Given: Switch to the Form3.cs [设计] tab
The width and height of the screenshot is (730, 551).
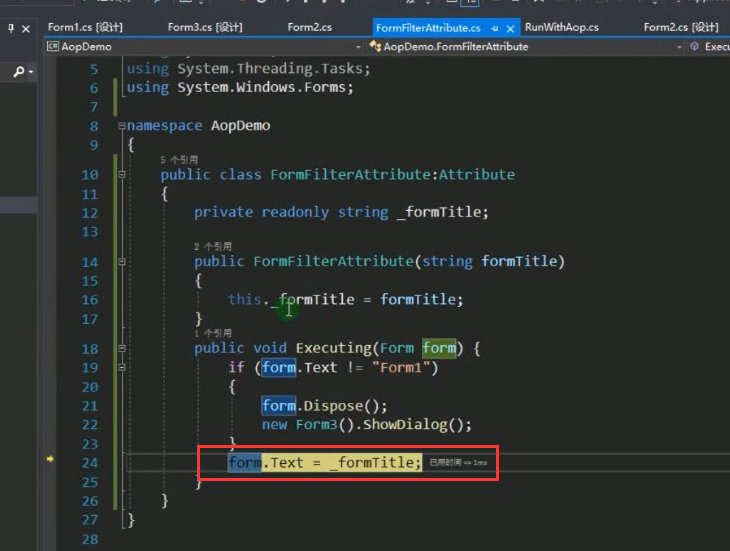Looking at the screenshot, I should click(205, 27).
